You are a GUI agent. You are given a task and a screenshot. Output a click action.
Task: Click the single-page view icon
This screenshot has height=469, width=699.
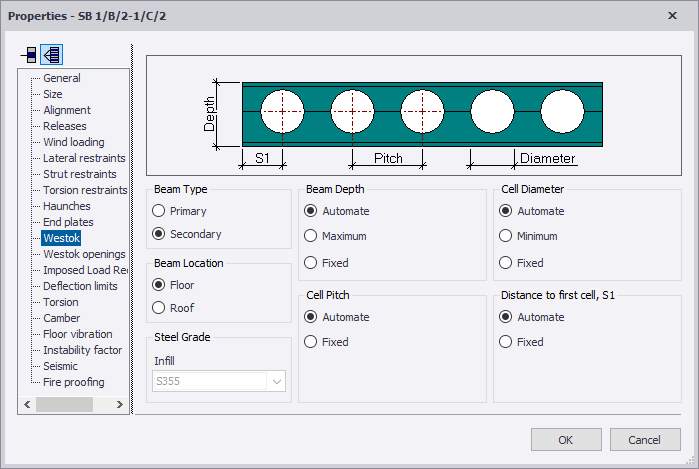29,54
